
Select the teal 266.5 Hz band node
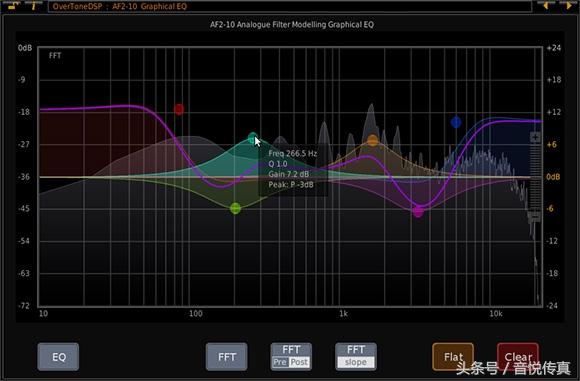tap(253, 138)
